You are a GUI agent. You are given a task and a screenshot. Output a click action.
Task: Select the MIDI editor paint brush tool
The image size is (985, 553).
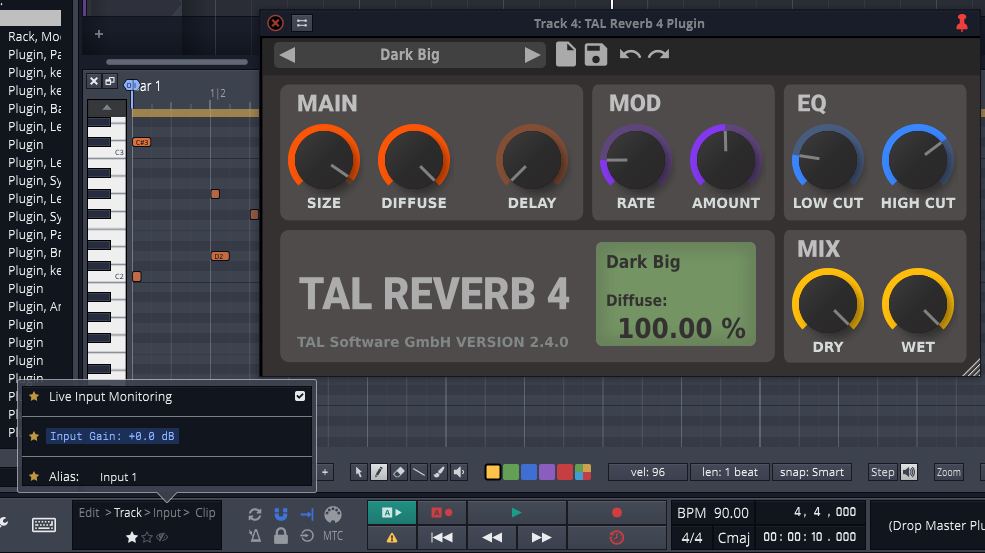click(439, 472)
